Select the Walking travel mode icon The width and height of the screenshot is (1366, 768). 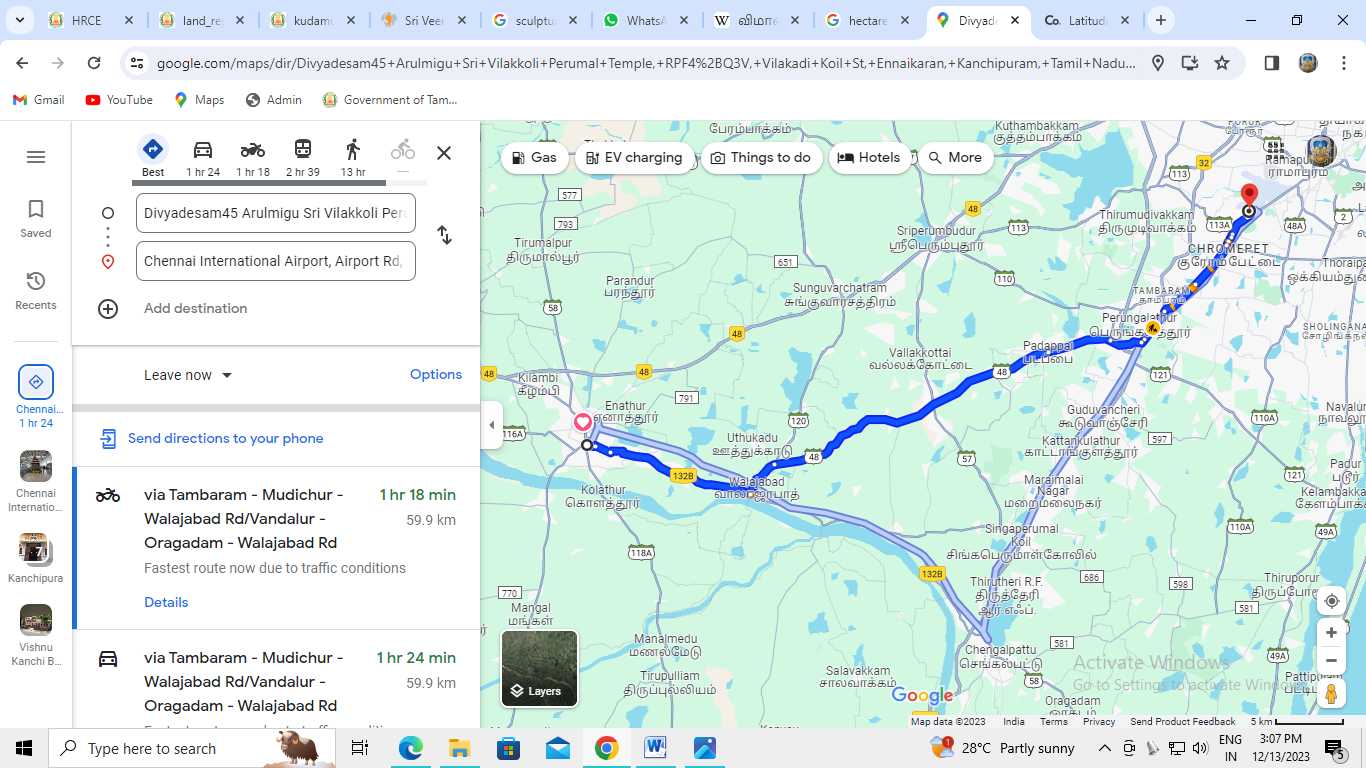[352, 151]
